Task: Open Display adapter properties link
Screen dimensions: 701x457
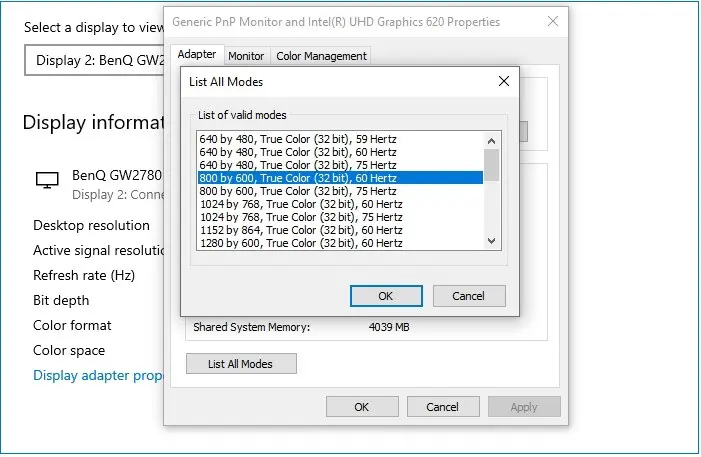Action: point(98,375)
